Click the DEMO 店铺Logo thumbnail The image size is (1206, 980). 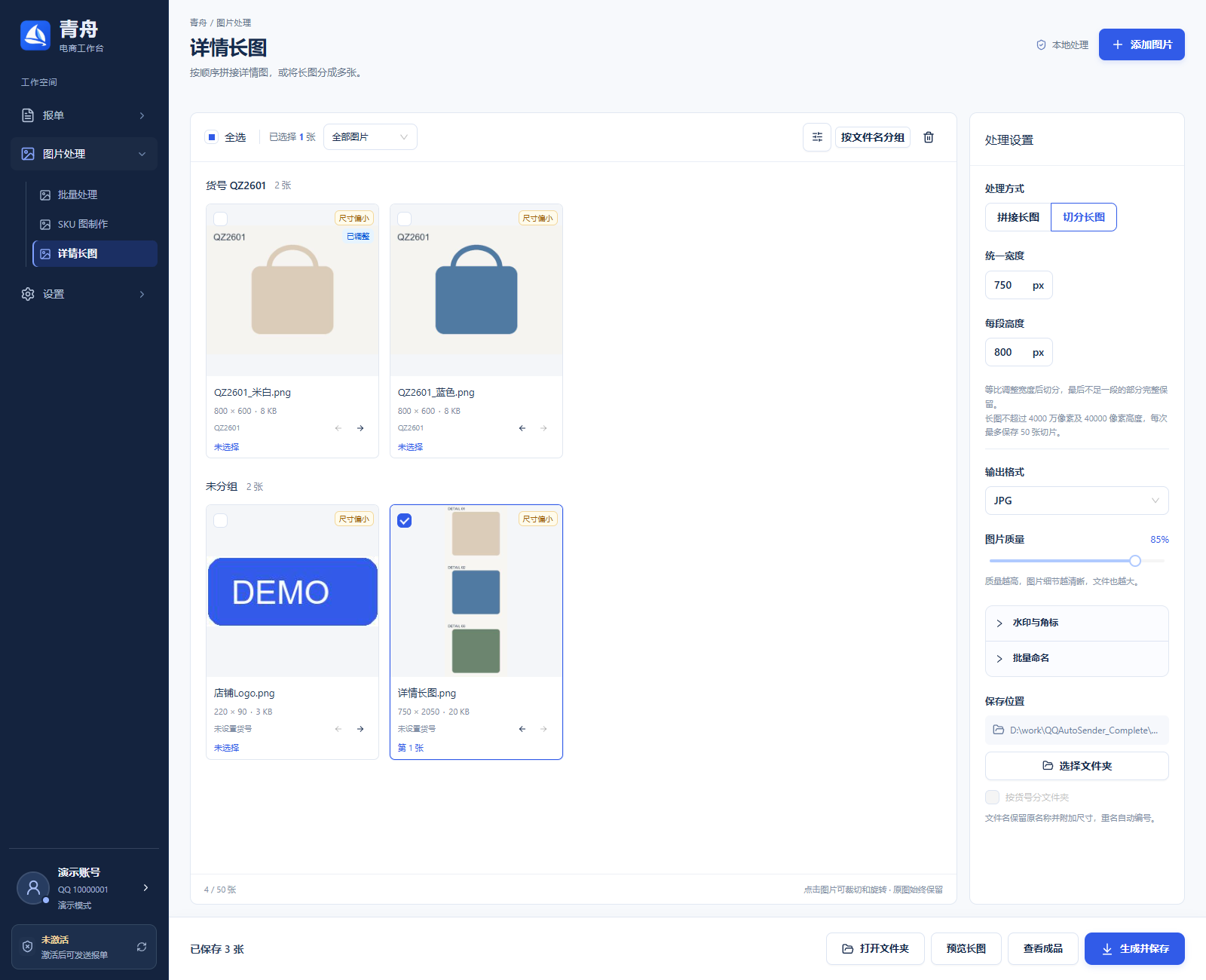pos(292,592)
